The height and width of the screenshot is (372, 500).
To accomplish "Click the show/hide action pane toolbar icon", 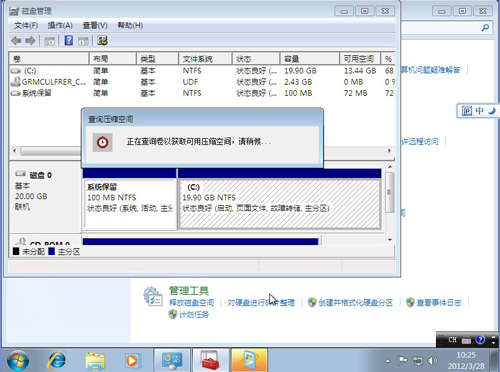I will pyautogui.click(x=83, y=41).
